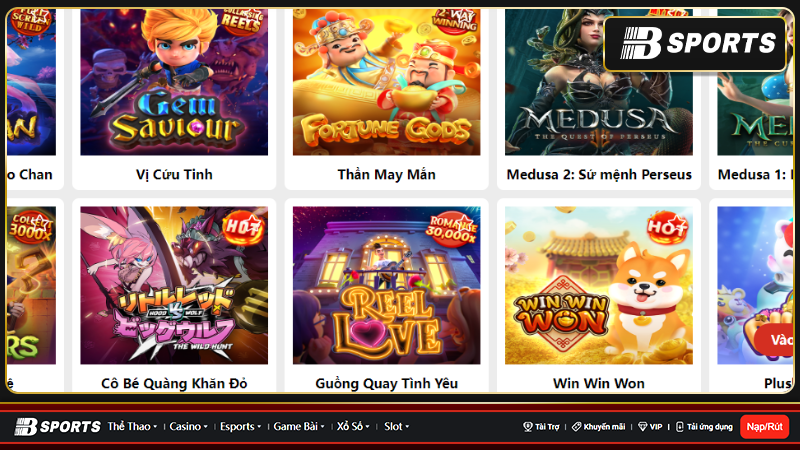Screen dimensions: 800x450
Task: Click the red Nạp/Rút button
Action: tap(764, 427)
